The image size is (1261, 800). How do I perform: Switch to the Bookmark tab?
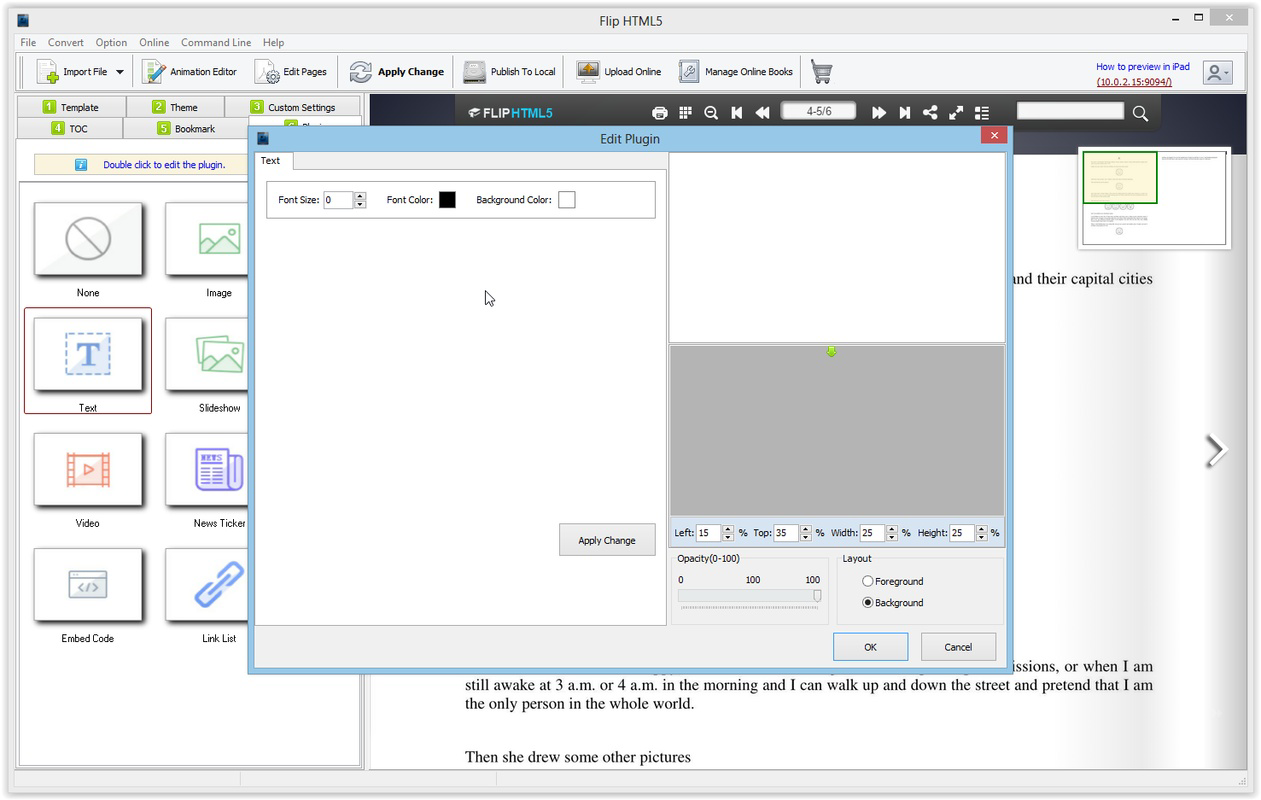[x=186, y=128]
